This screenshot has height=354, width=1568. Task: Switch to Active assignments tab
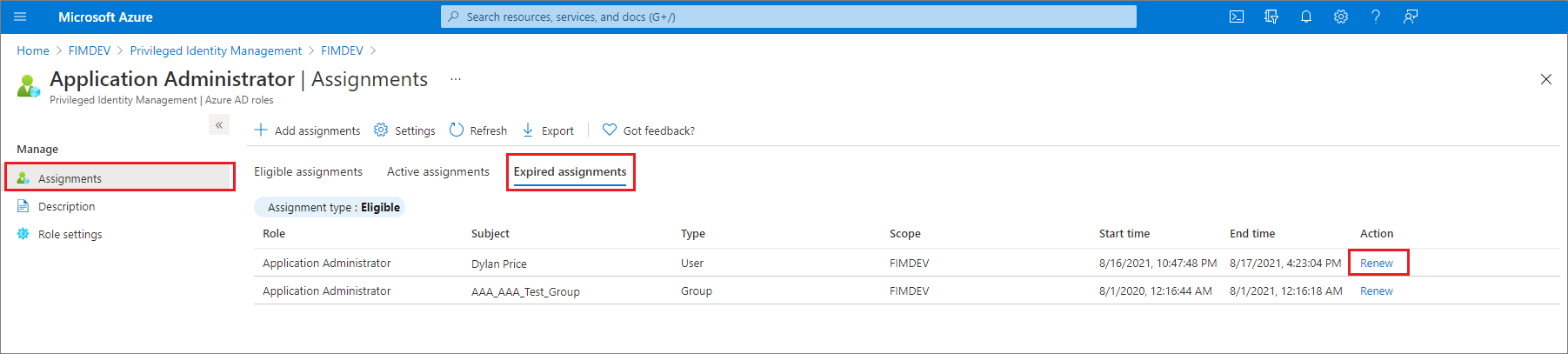click(438, 171)
